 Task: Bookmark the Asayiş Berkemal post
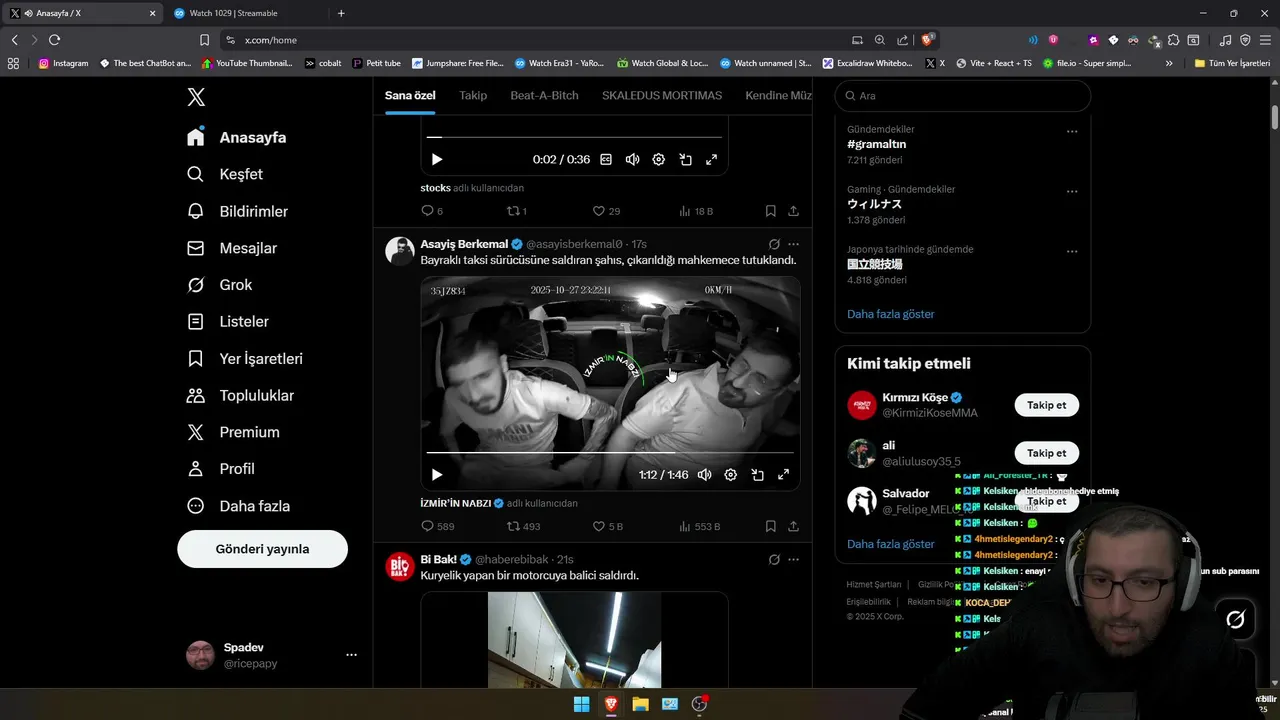pos(770,526)
